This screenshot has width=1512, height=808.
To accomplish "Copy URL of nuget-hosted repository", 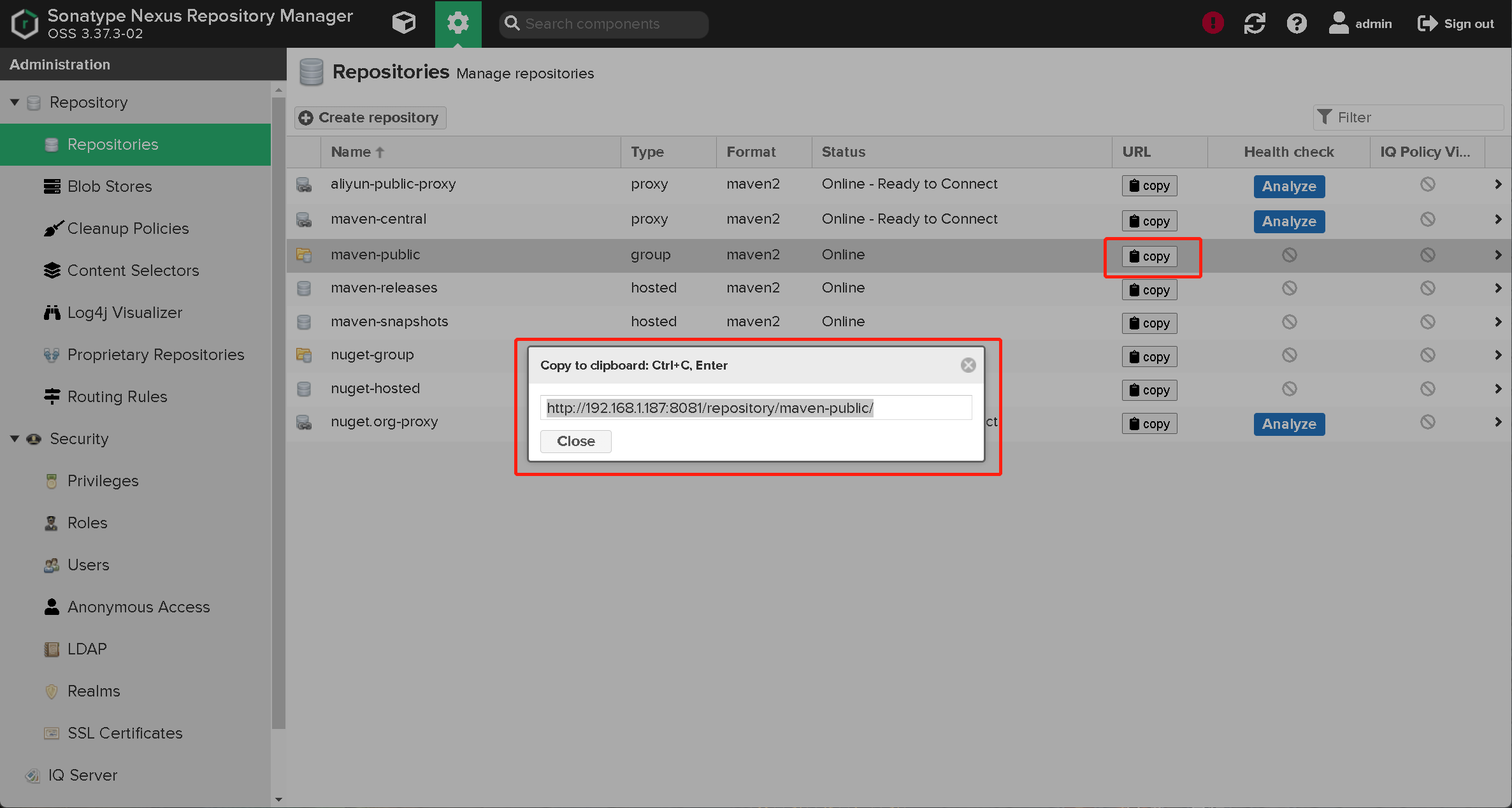I will (1149, 390).
